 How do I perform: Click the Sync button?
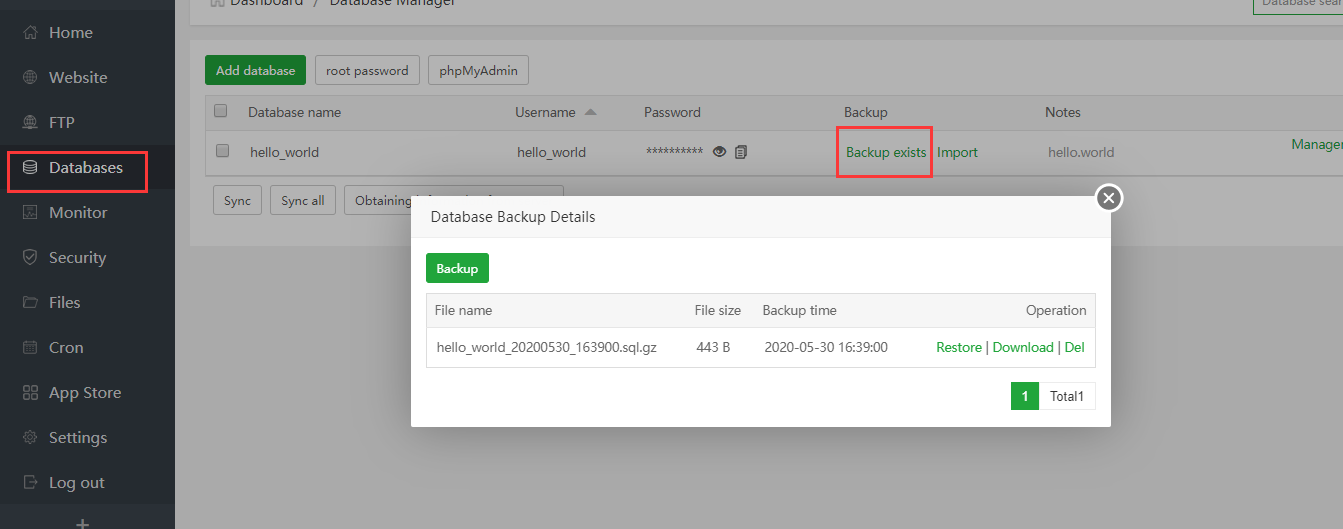point(237,200)
